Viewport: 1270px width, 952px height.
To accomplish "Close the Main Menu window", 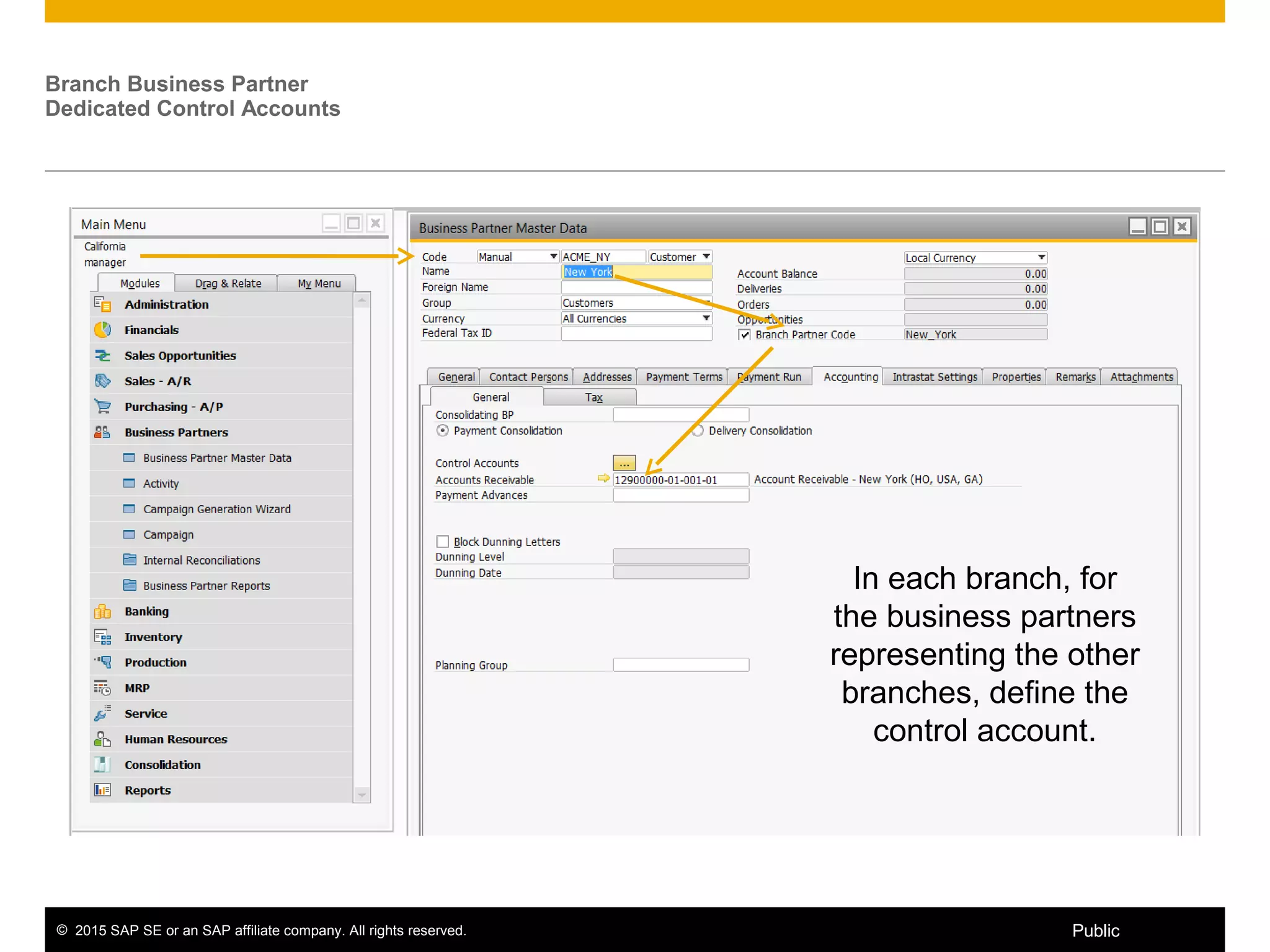I will tap(375, 223).
